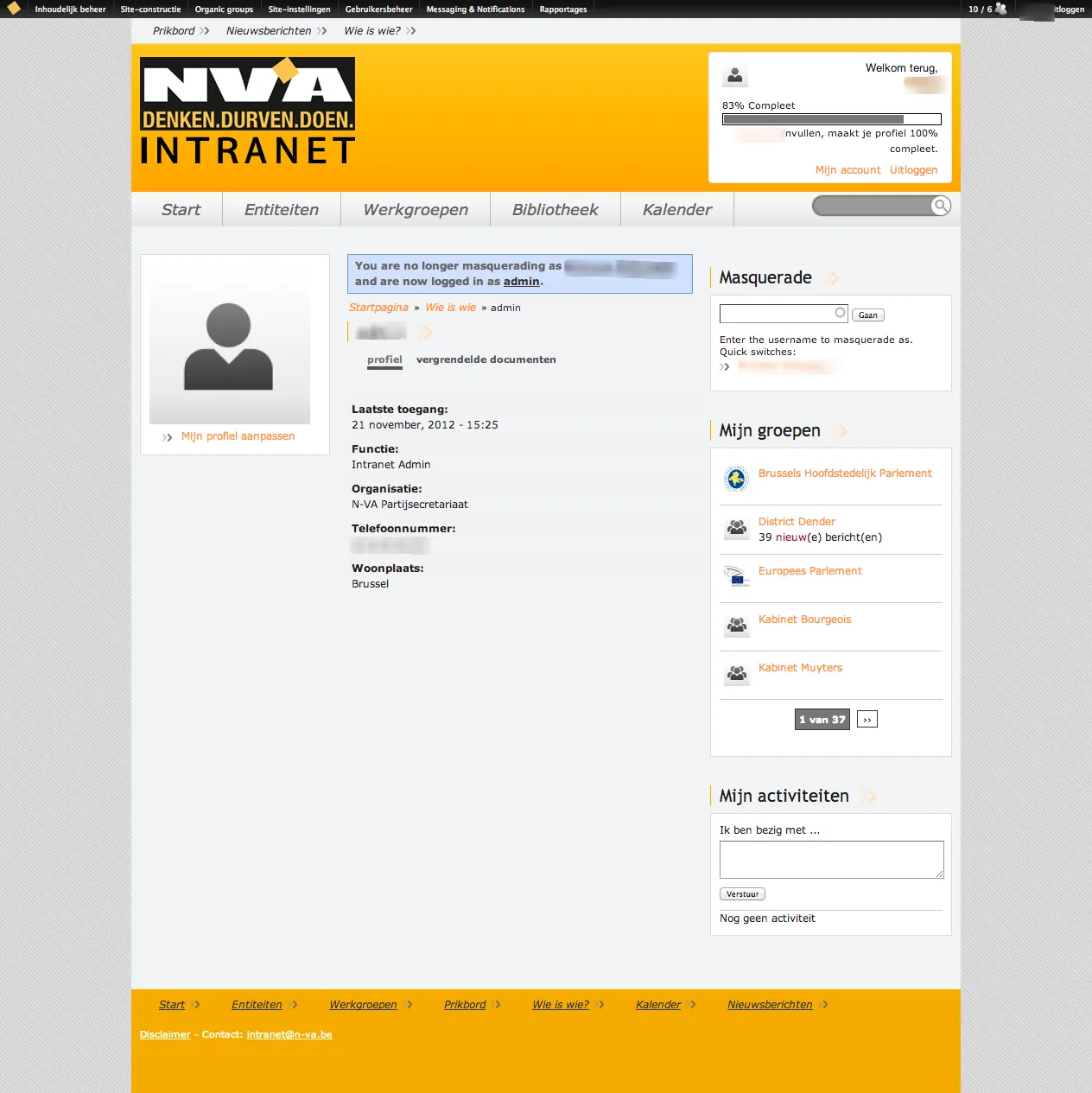
Task: Switch to vergrendelde documenten tab
Action: pyautogui.click(x=486, y=360)
